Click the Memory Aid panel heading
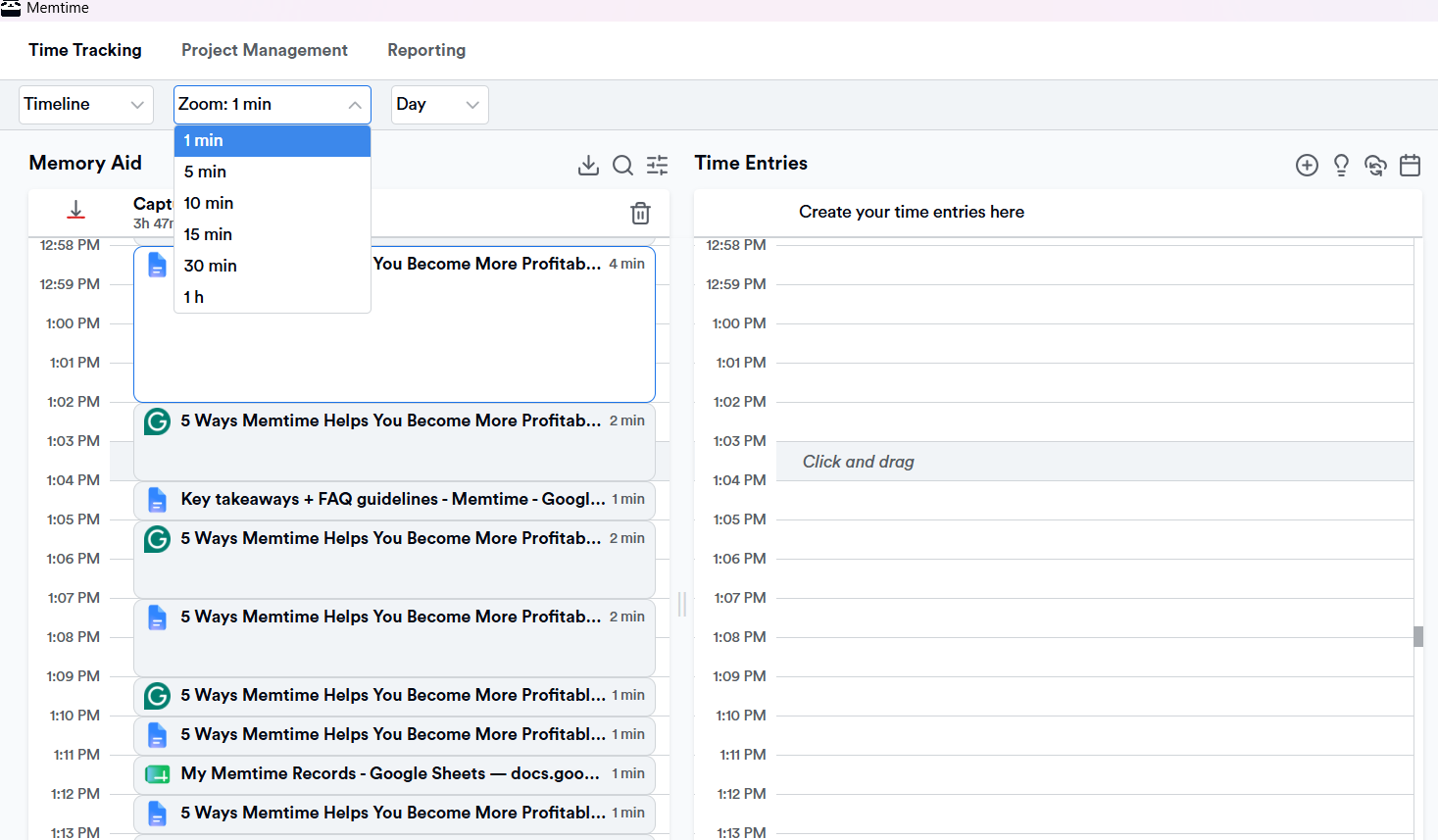Image resolution: width=1438 pixels, height=840 pixels. click(85, 163)
